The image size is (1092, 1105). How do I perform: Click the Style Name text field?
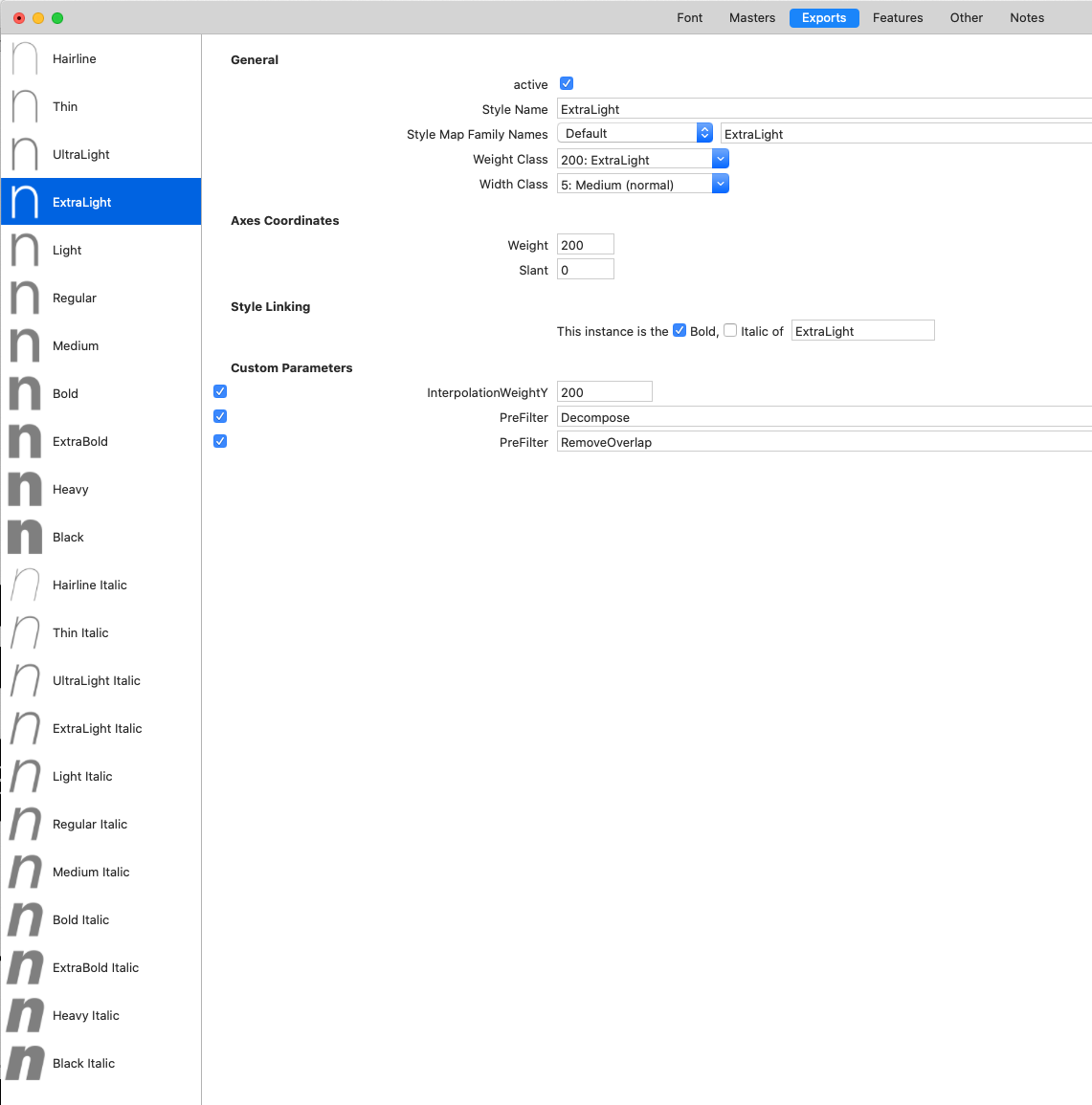[x=823, y=110]
